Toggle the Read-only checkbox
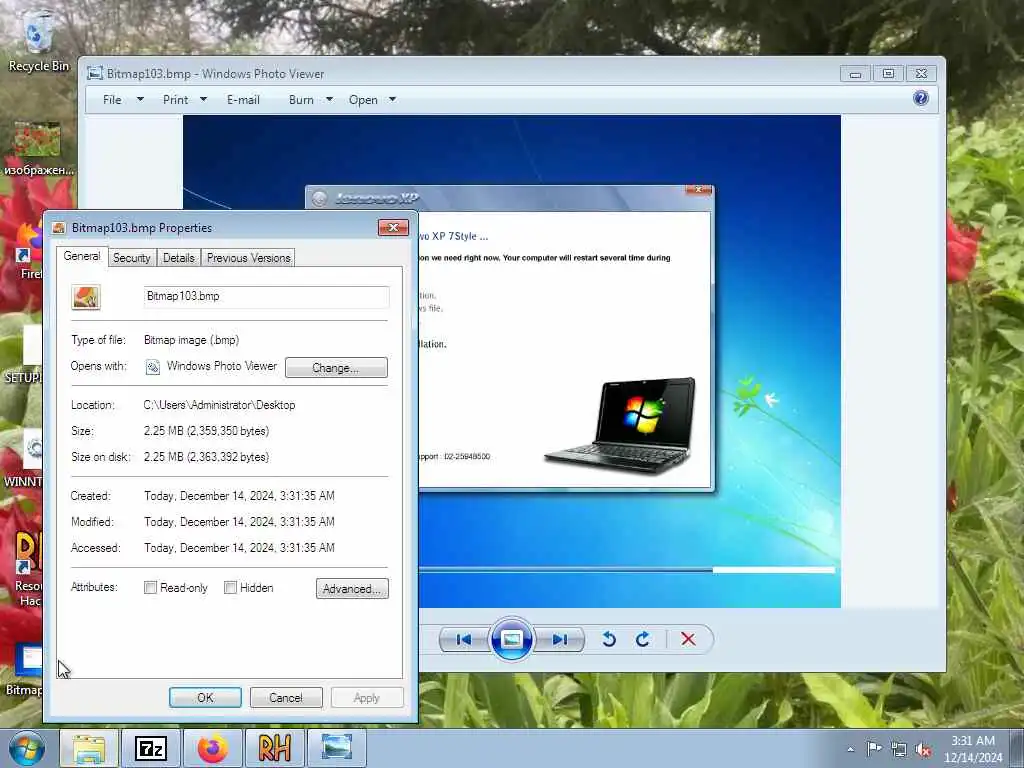Image resolution: width=1024 pixels, height=768 pixels. coord(150,588)
